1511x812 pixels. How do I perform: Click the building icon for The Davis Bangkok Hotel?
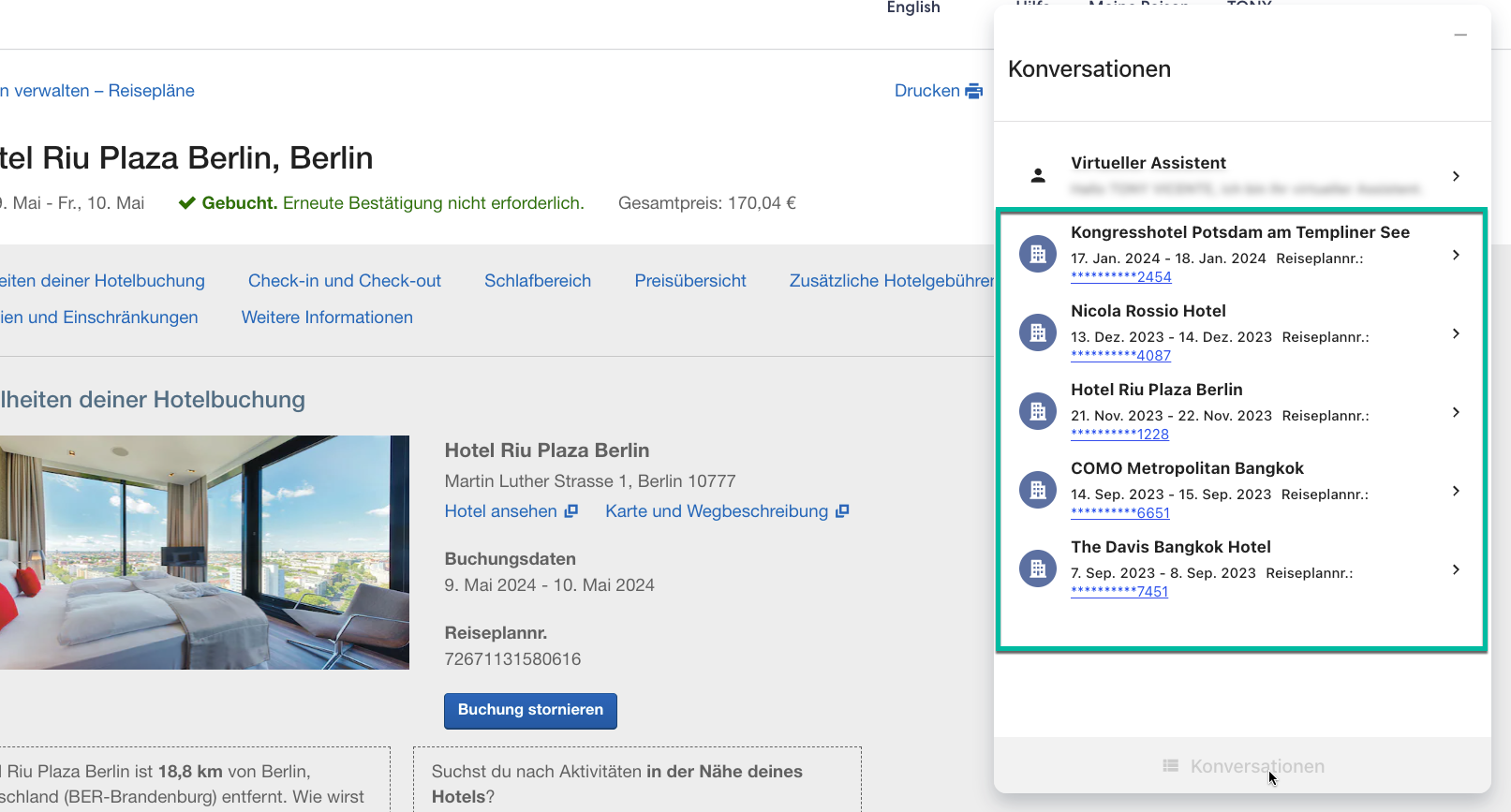tap(1038, 568)
